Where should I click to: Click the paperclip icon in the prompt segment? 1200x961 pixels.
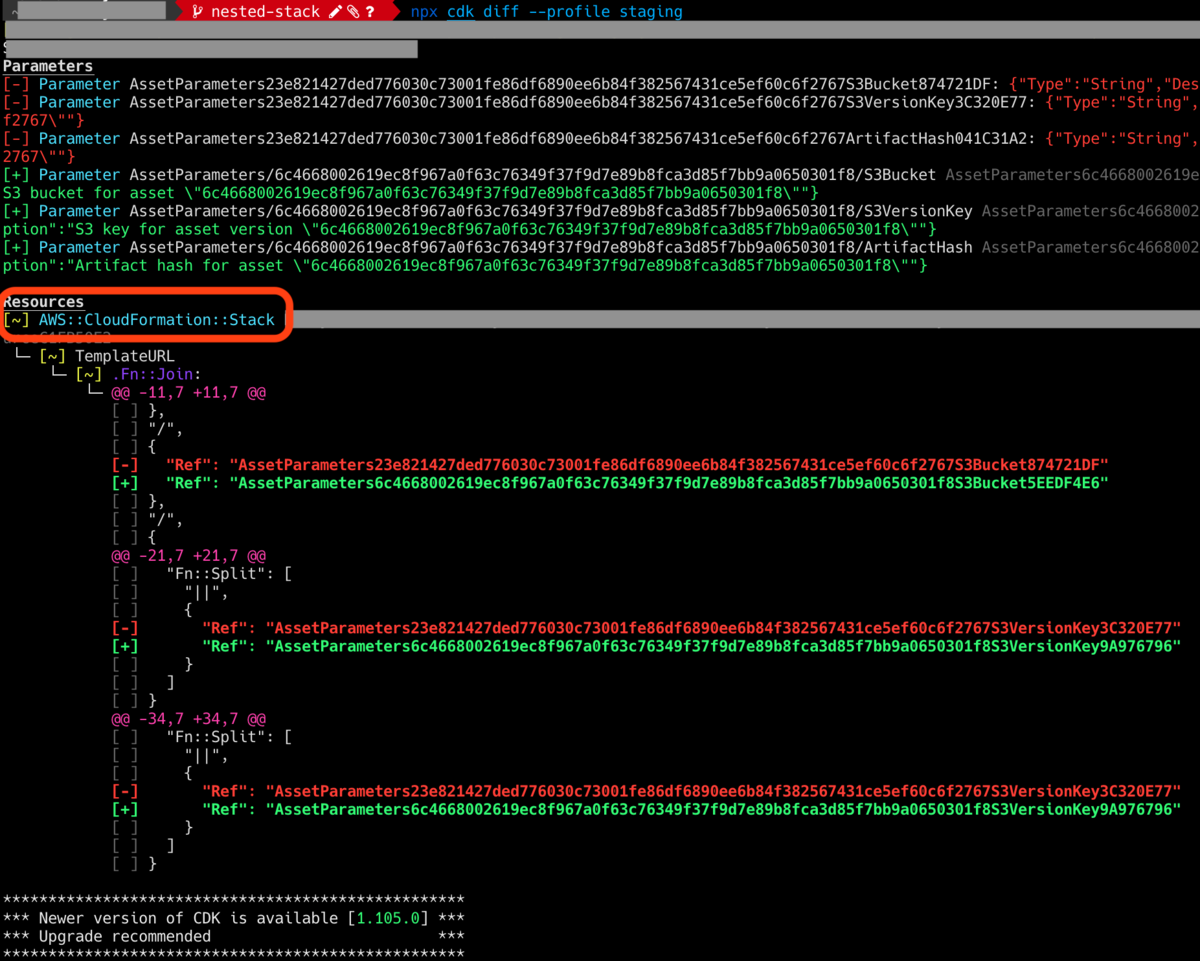click(x=352, y=11)
